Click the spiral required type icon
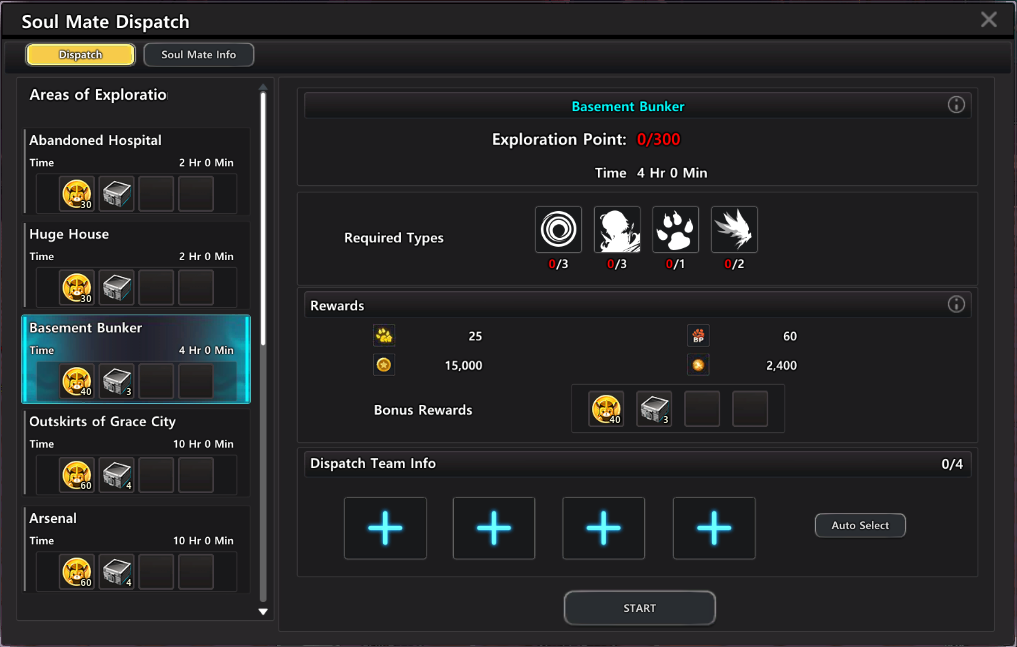Viewport: 1017px width, 647px height. coord(558,229)
